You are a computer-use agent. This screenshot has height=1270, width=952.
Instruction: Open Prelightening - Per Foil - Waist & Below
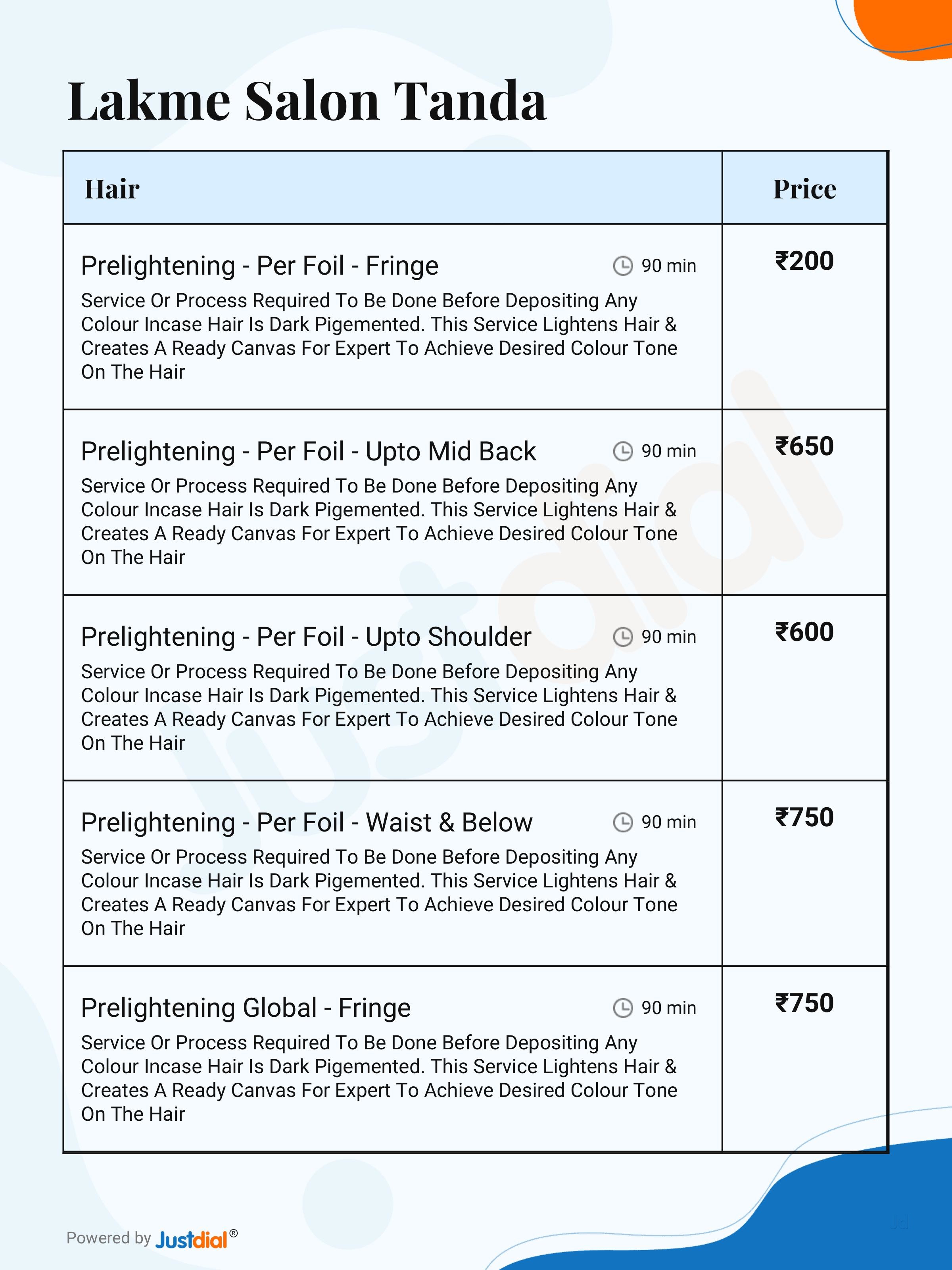pyautogui.click(x=307, y=822)
